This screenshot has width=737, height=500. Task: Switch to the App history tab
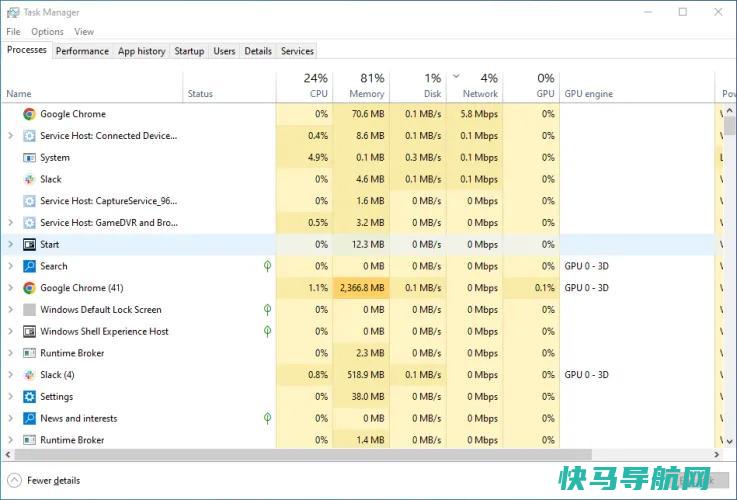141,51
